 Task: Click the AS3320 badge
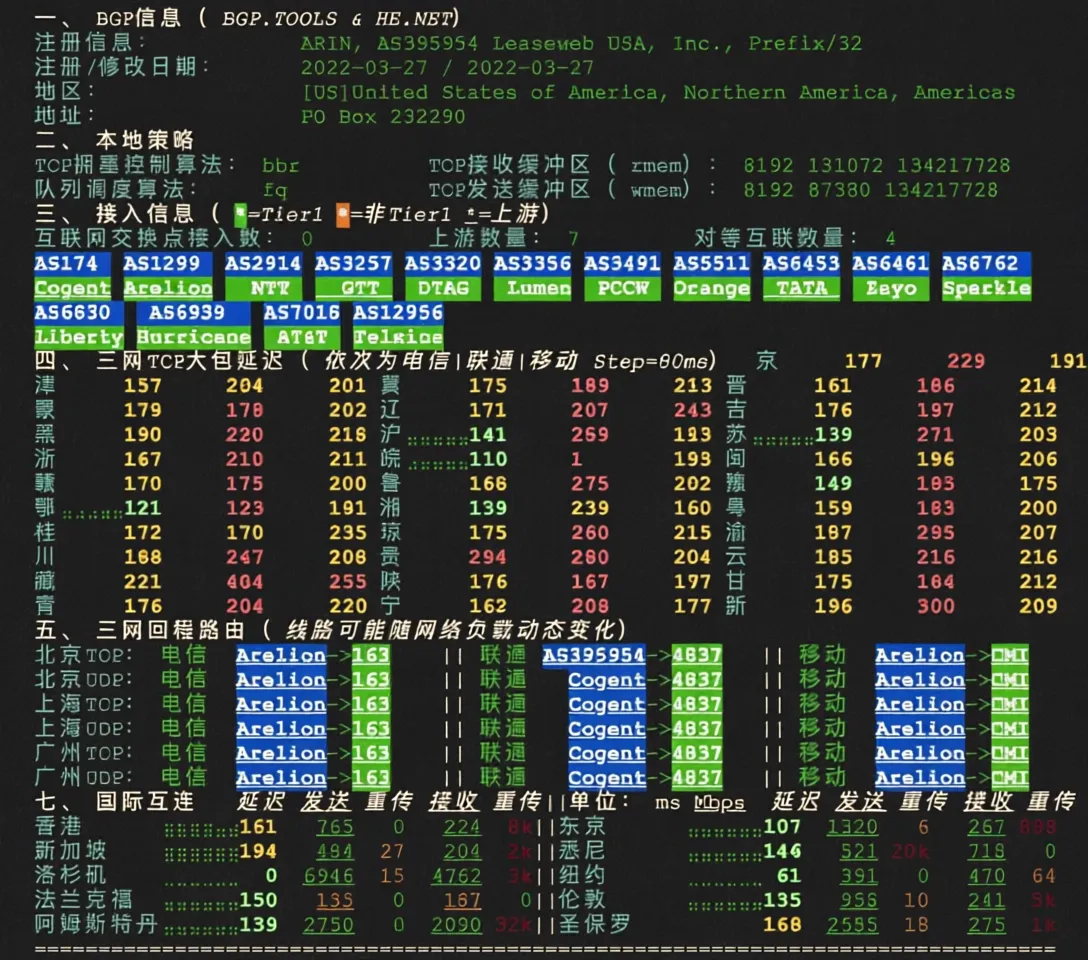point(443,264)
